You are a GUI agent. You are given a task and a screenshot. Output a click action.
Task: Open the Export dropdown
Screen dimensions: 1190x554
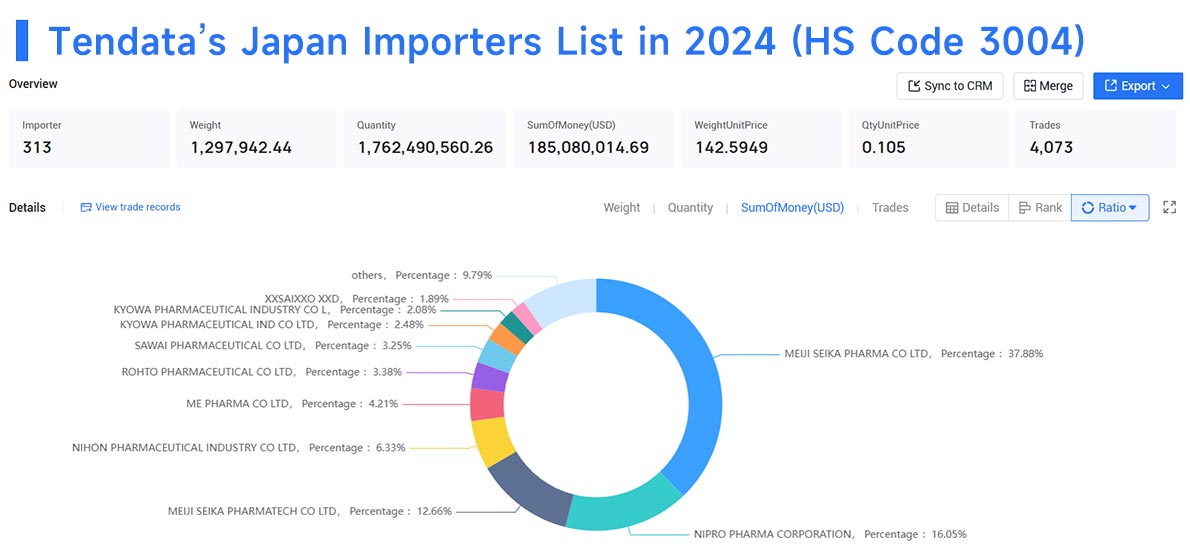coord(1138,86)
